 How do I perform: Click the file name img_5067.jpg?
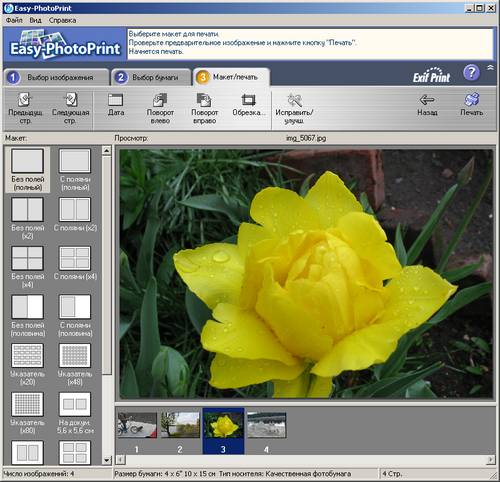click(x=306, y=138)
